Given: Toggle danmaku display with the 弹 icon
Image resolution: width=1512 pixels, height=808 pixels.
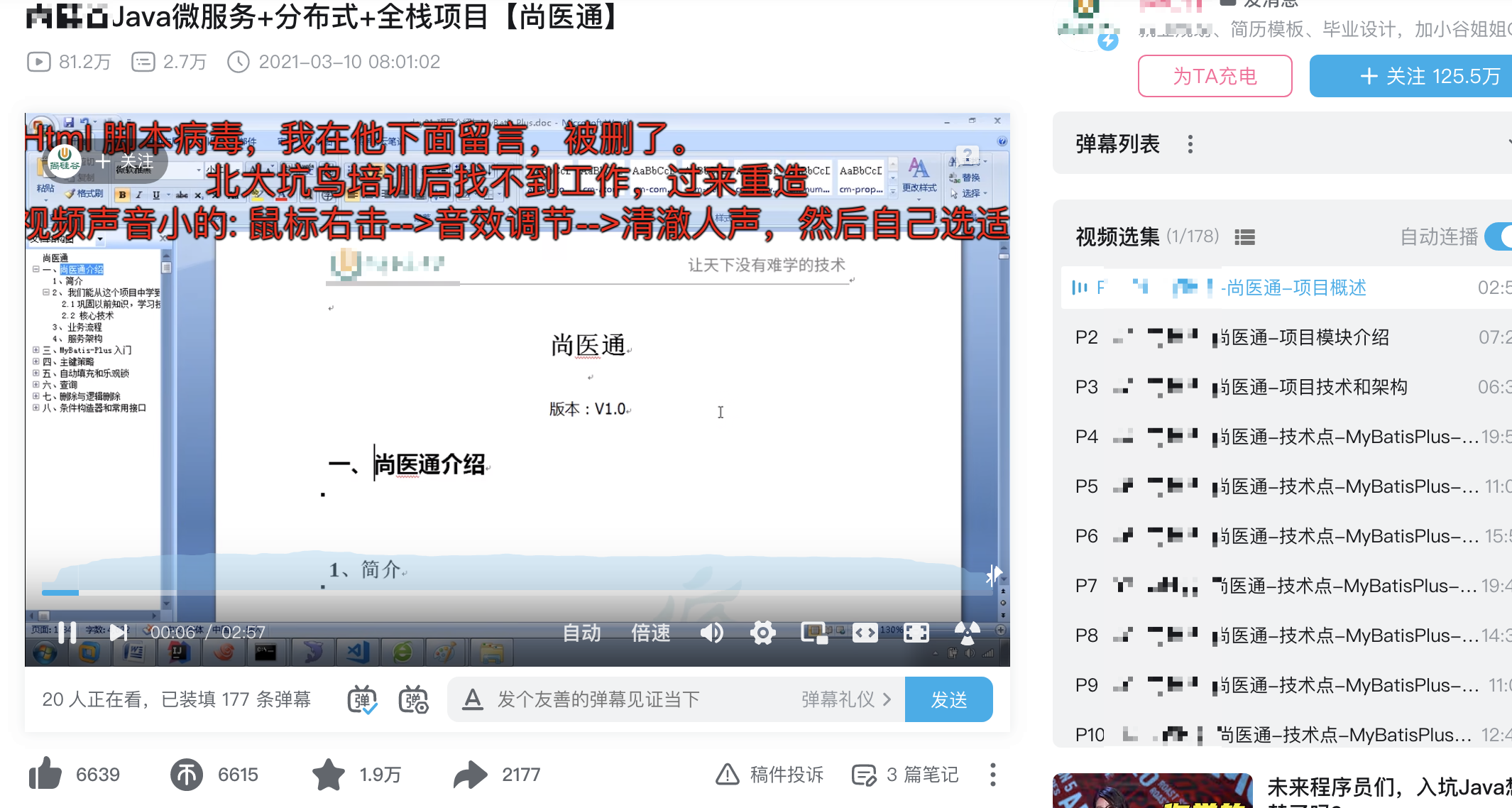Looking at the screenshot, I should point(362,699).
